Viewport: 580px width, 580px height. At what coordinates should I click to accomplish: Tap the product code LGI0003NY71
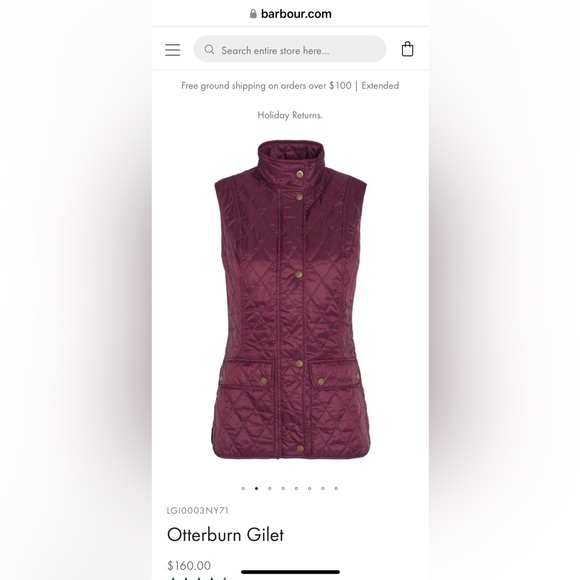click(198, 510)
